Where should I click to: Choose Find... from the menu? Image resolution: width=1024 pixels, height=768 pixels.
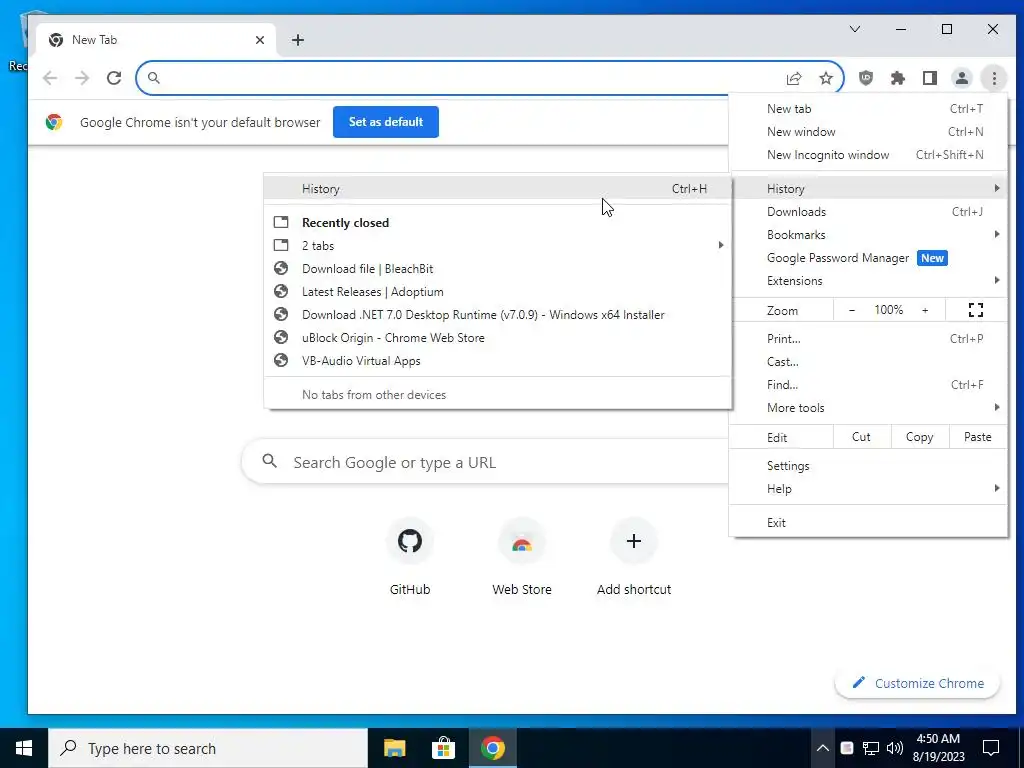point(869,385)
